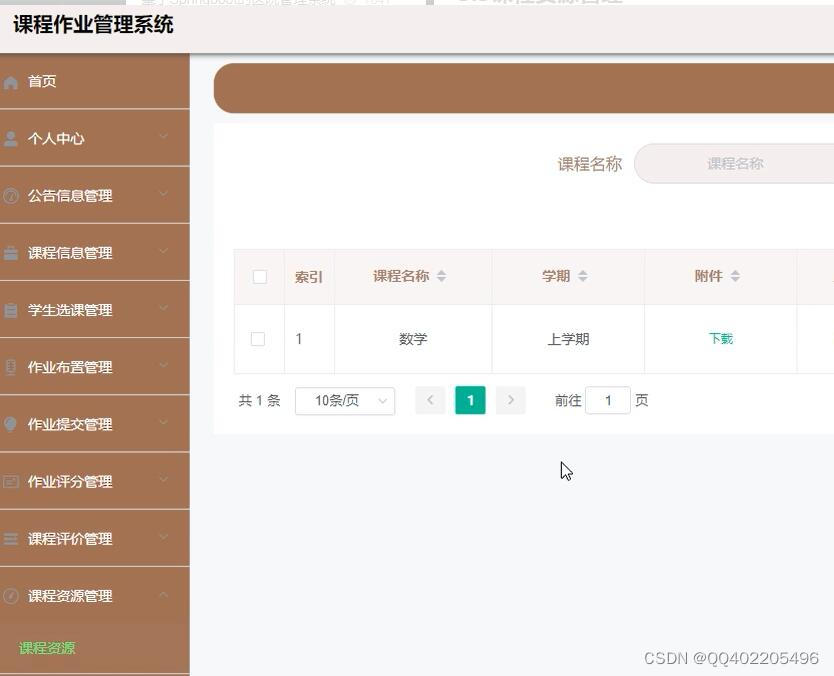Download the attachment via 下载 link
Screen dimensions: 834x676
click(721, 339)
